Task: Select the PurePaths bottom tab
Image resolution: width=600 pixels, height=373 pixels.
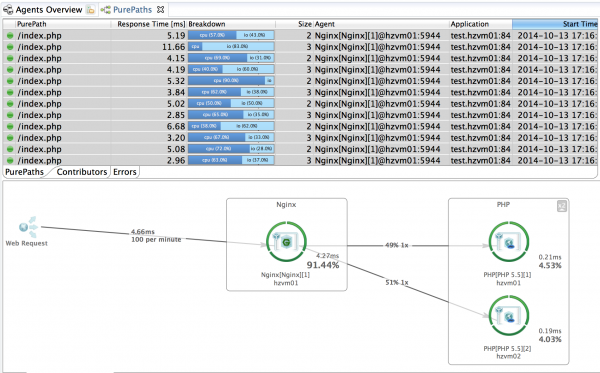Action: click(24, 172)
